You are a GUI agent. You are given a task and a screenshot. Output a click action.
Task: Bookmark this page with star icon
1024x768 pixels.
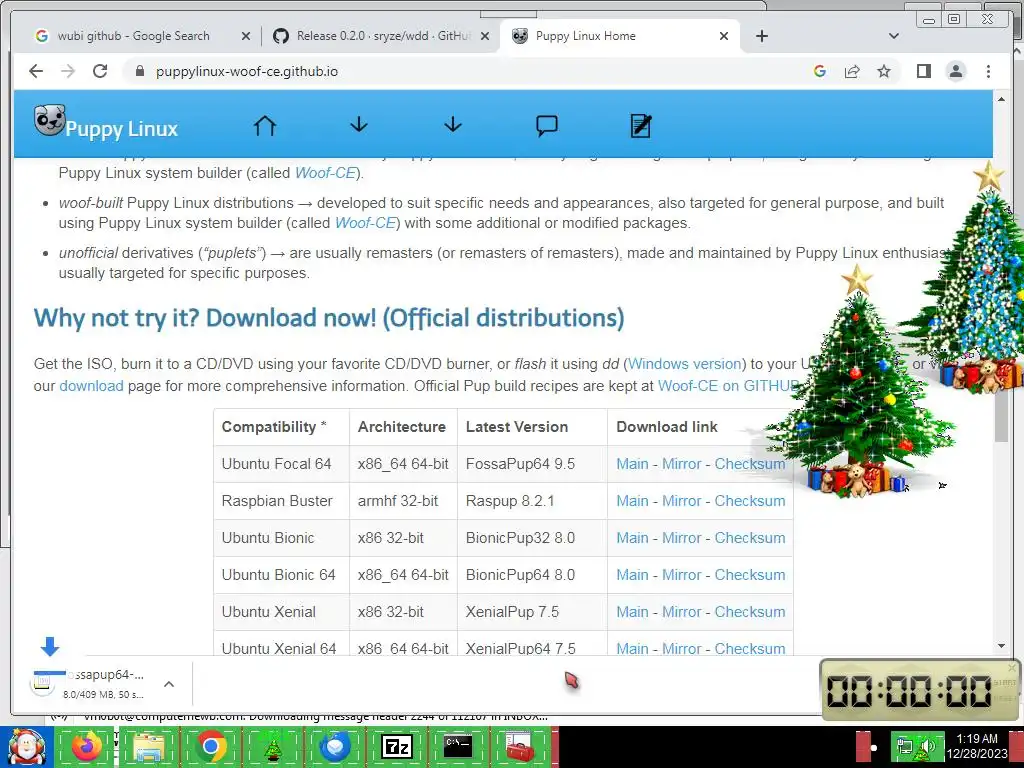(x=884, y=71)
